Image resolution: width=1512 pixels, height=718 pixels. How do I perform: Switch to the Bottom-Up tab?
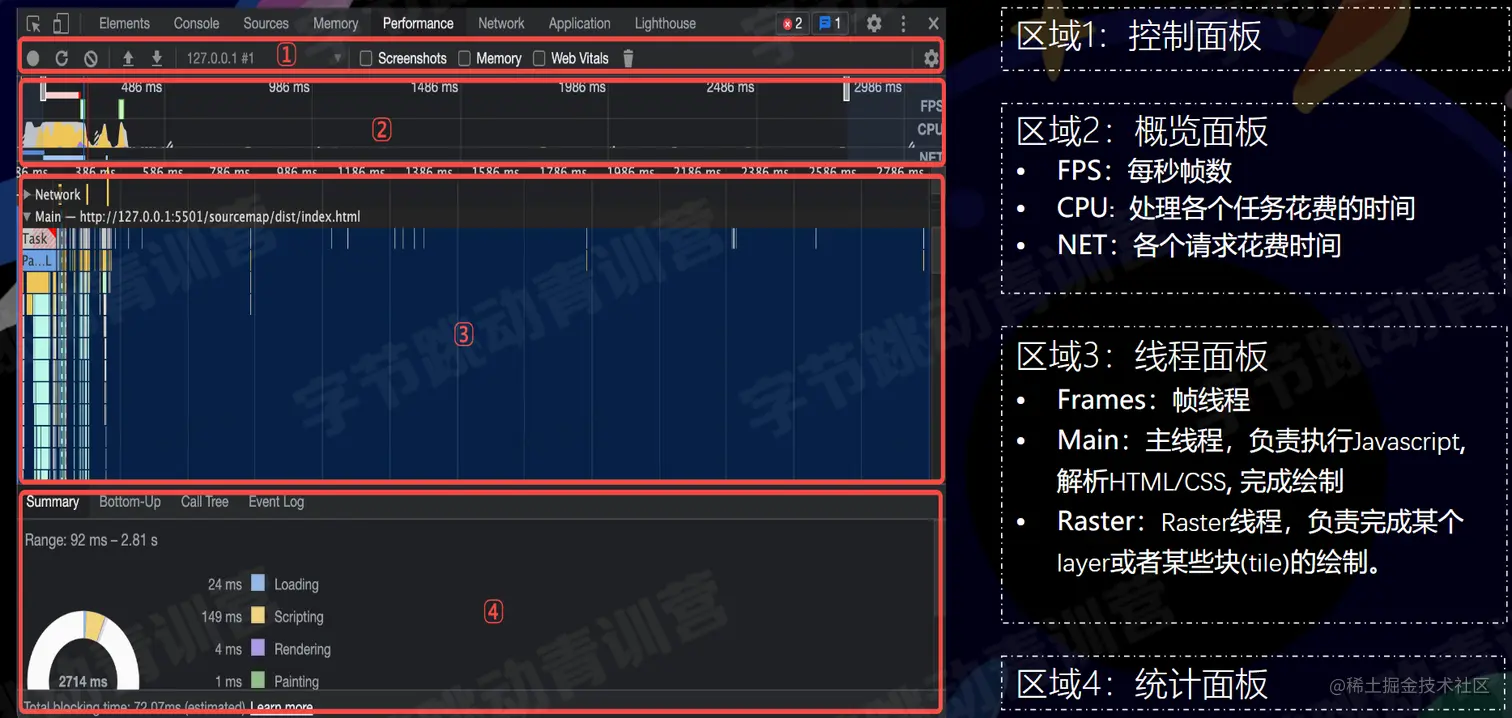pos(130,502)
